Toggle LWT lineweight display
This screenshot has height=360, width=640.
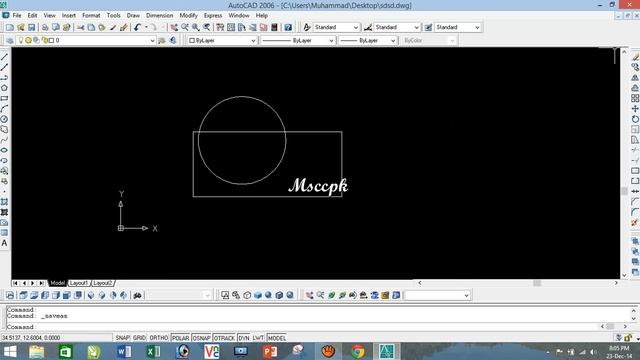258,338
